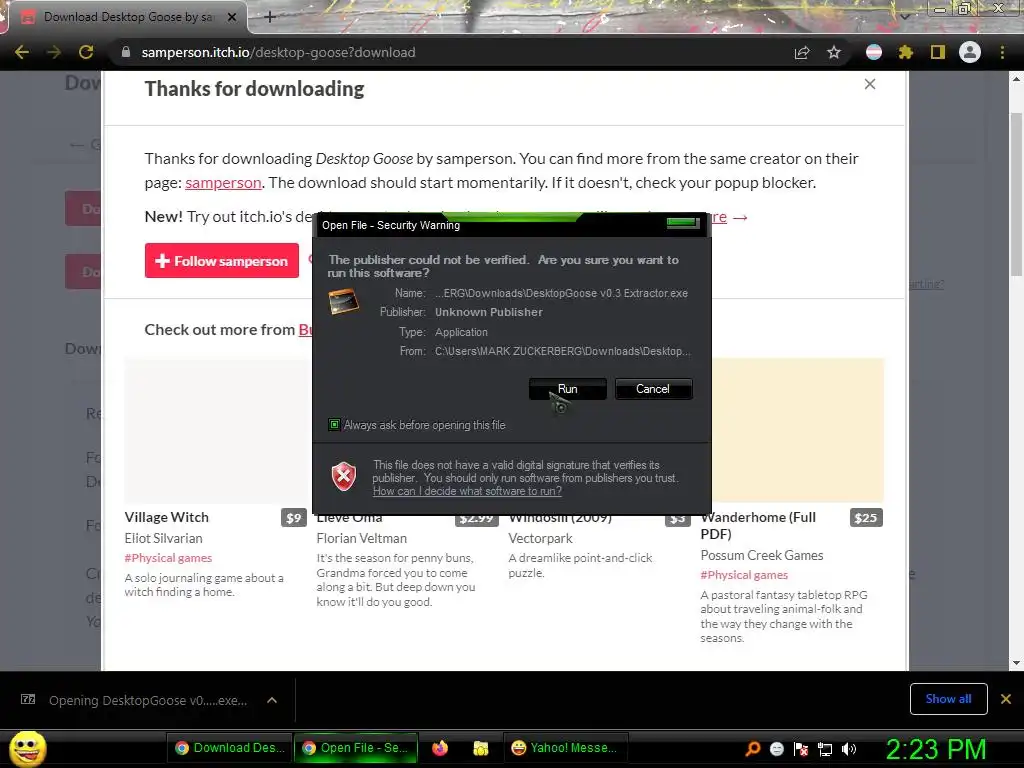The width and height of the screenshot is (1024, 768).
Task: Click the #Physical games tag under Wanderhome
Action: click(x=744, y=575)
